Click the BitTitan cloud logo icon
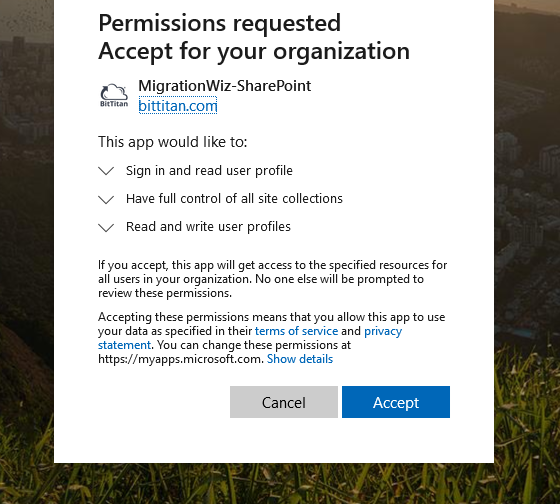Screen dimensions: 560x504 (x=114, y=95)
